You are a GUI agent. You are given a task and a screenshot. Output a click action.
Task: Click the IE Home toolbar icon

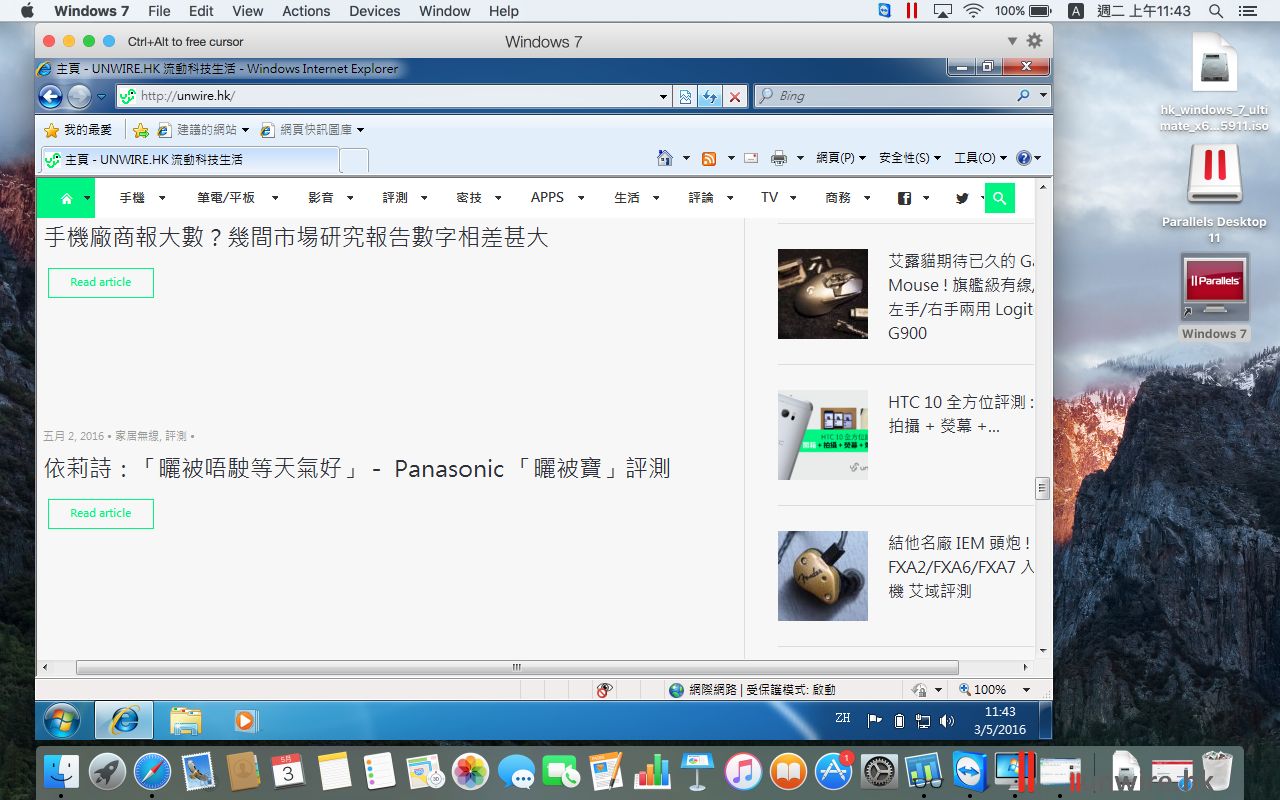coord(664,158)
